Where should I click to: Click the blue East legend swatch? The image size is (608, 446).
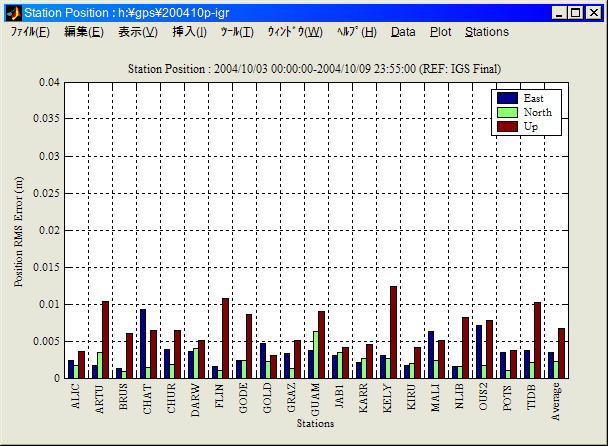pos(508,98)
